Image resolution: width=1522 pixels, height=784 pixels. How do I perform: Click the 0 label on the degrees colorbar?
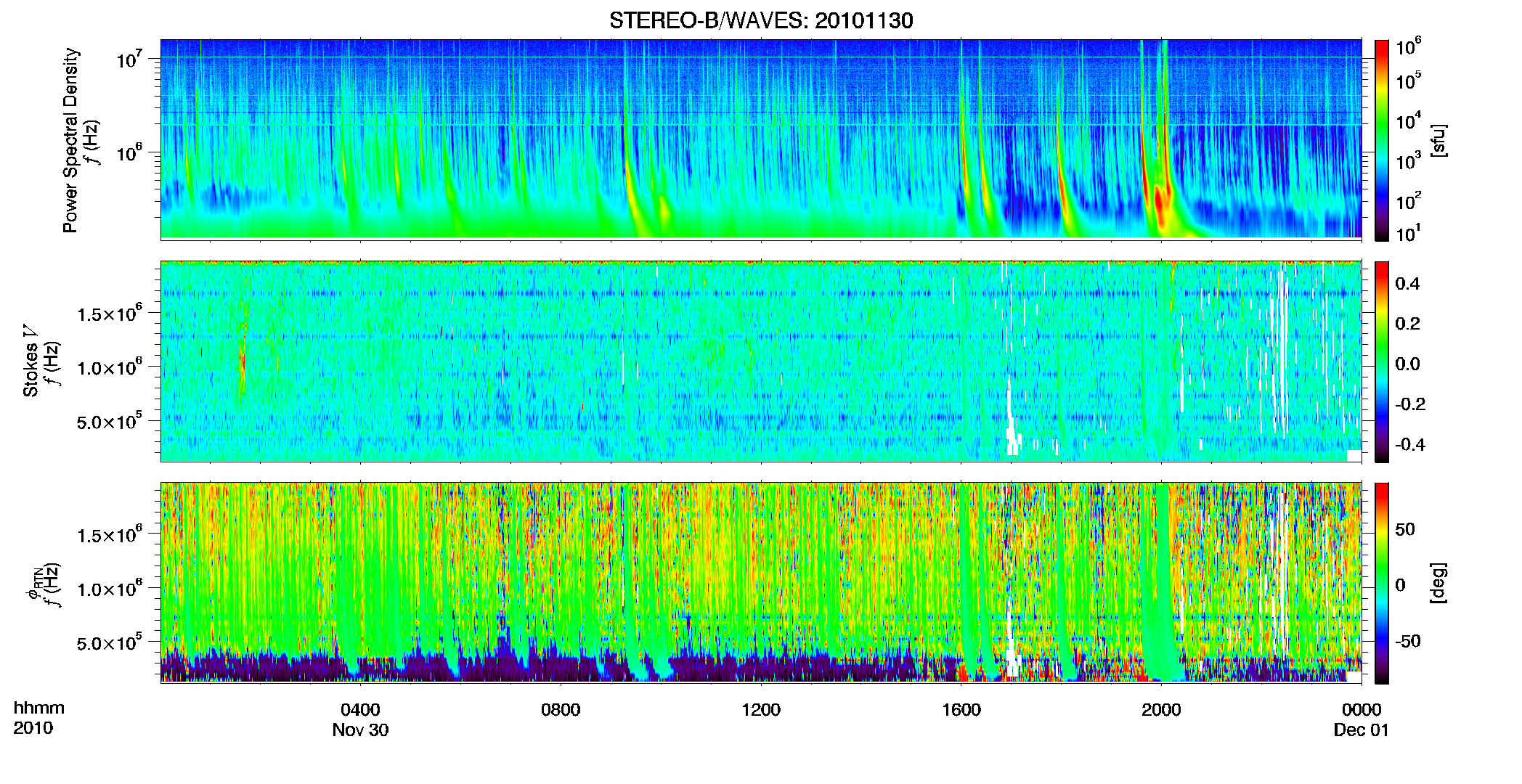pyautogui.click(x=1401, y=585)
